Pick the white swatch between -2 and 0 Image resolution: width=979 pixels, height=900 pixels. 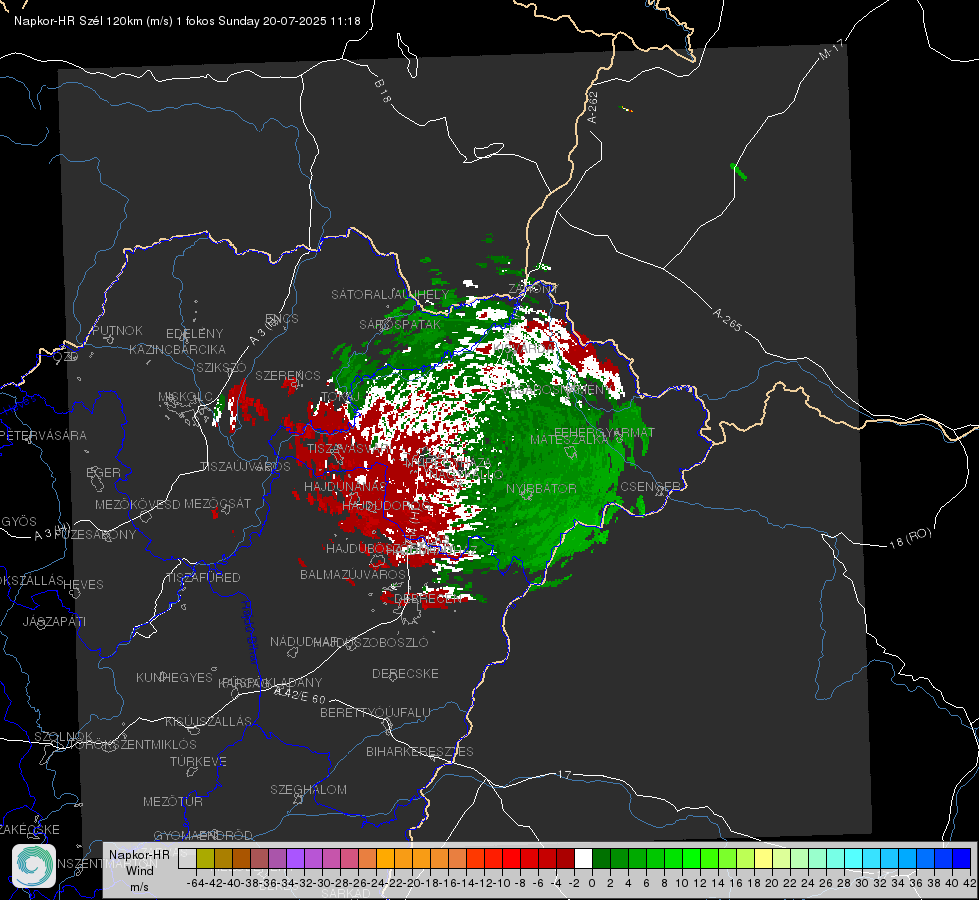tap(583, 858)
